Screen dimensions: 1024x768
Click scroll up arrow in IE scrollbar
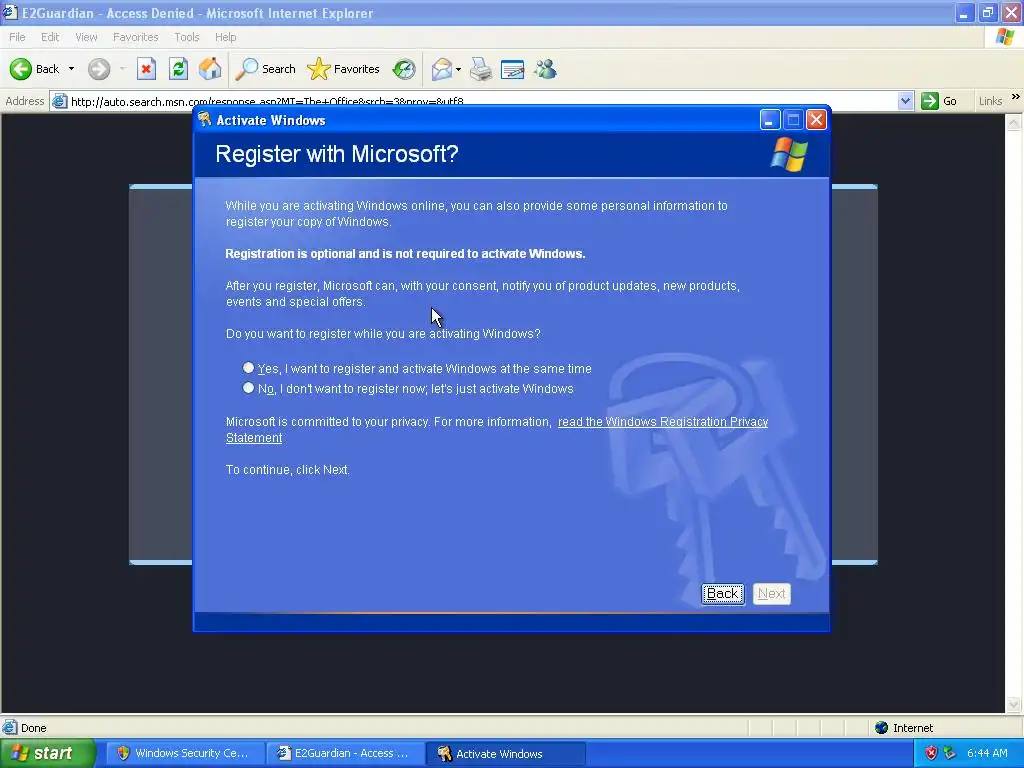point(1014,122)
